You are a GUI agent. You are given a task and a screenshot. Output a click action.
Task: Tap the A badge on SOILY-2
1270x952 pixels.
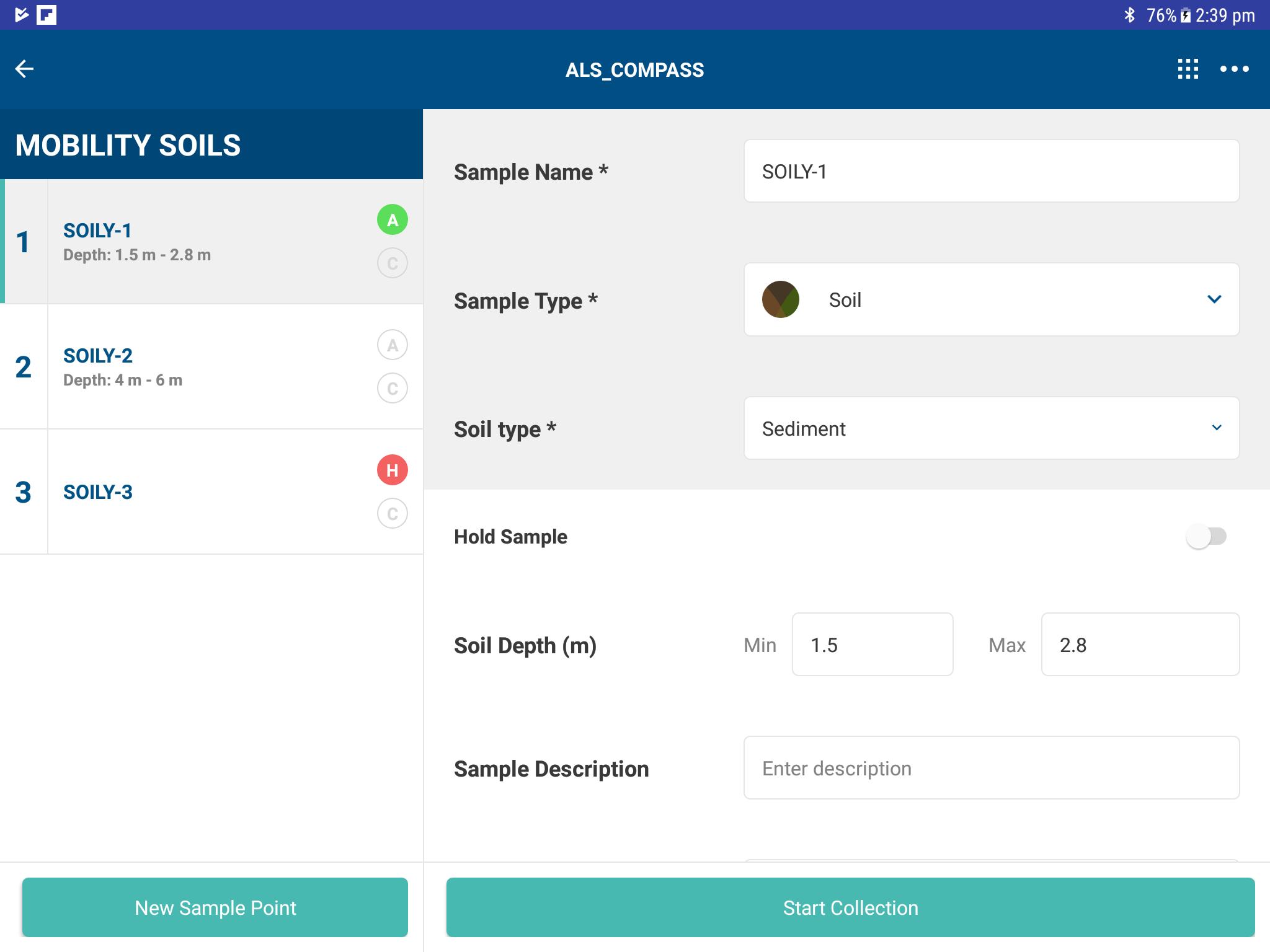pos(393,345)
